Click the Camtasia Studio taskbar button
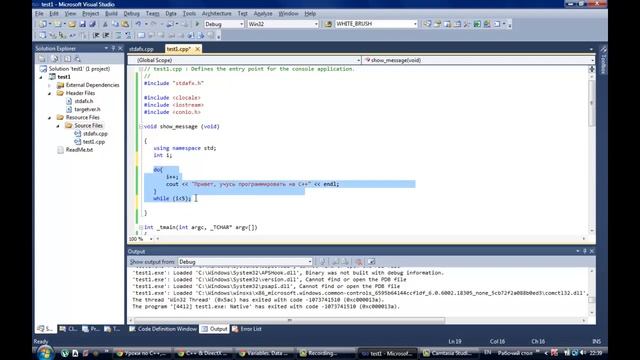This screenshot has width=640, height=360. pos(451,353)
